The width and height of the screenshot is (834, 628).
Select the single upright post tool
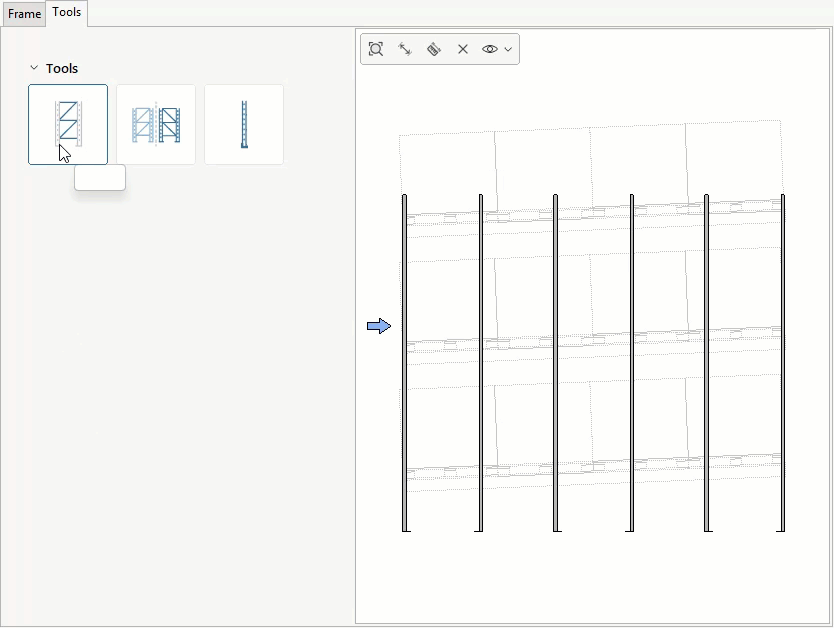coord(244,124)
